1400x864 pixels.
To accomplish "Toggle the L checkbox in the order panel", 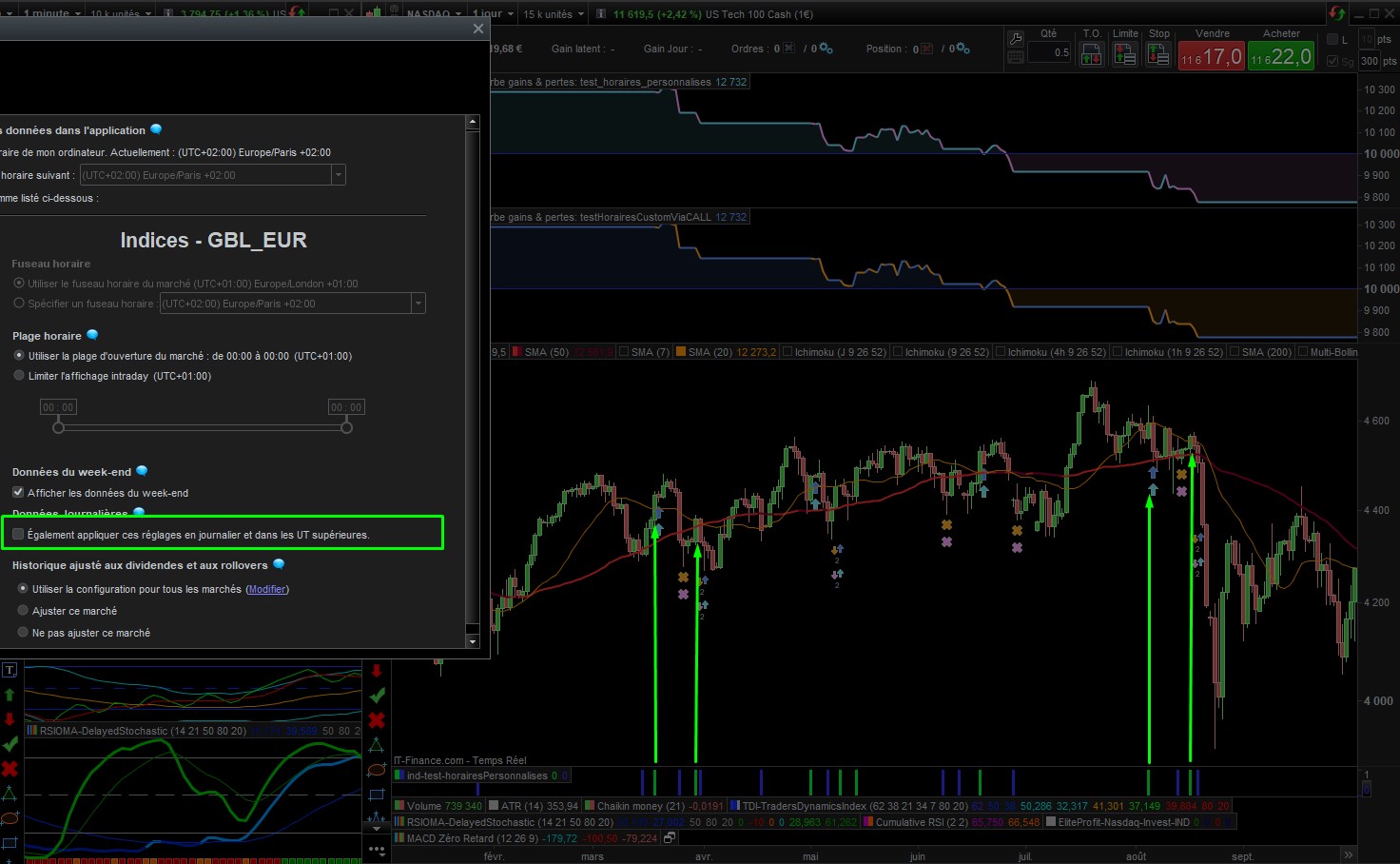I will coord(1332,40).
